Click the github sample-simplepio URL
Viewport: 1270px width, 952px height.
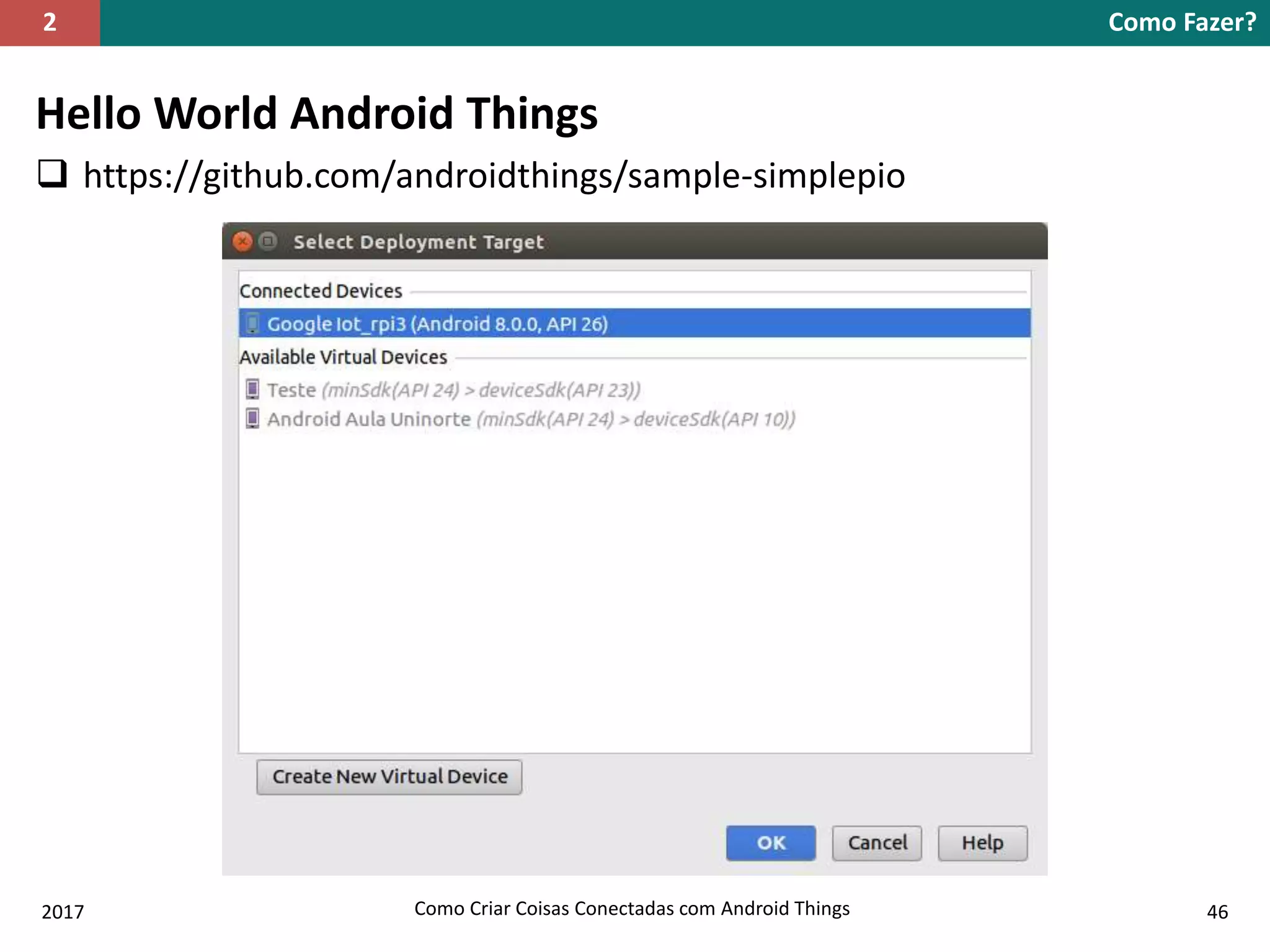tap(494, 176)
